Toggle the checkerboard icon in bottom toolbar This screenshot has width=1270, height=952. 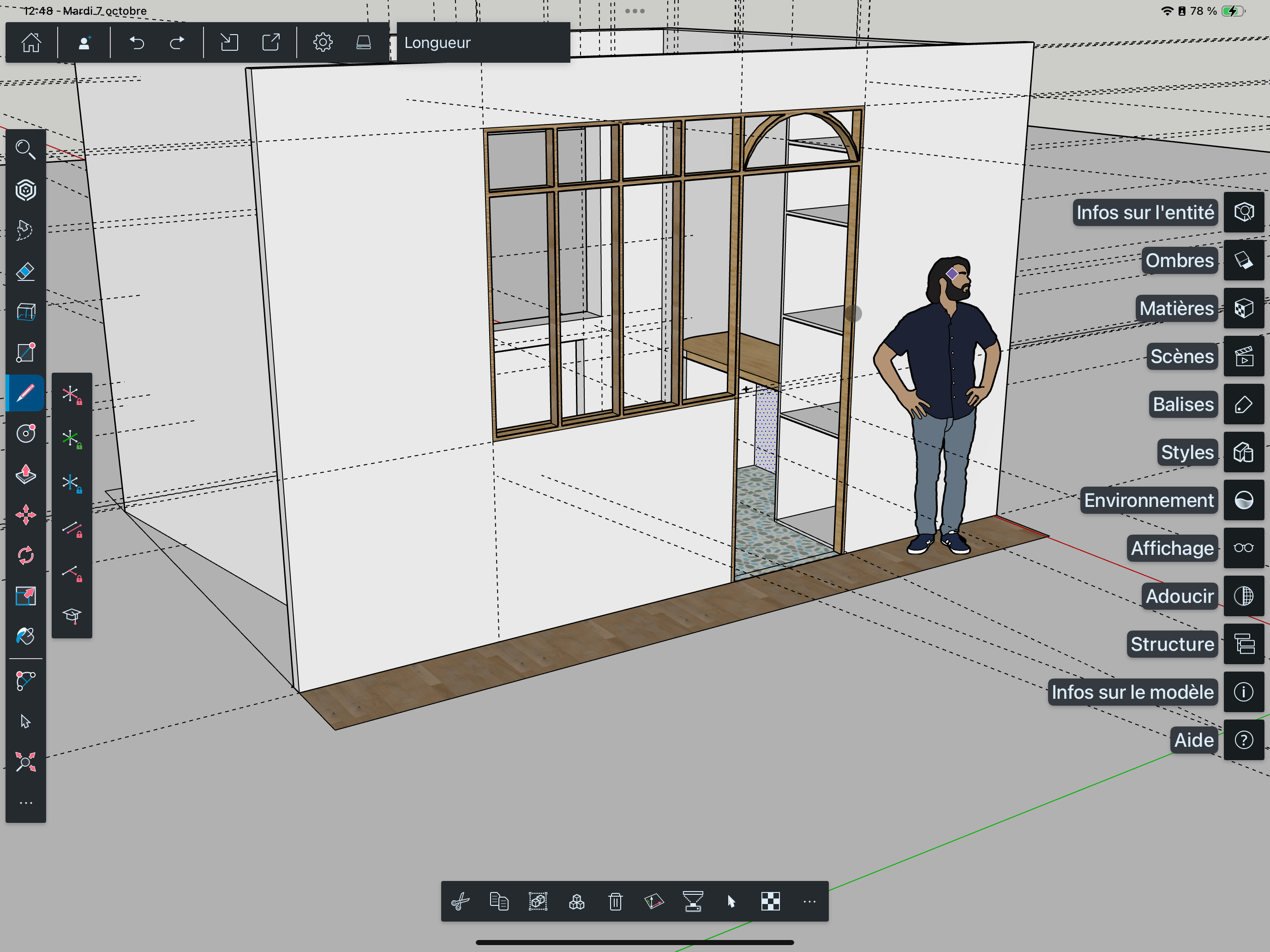click(771, 902)
